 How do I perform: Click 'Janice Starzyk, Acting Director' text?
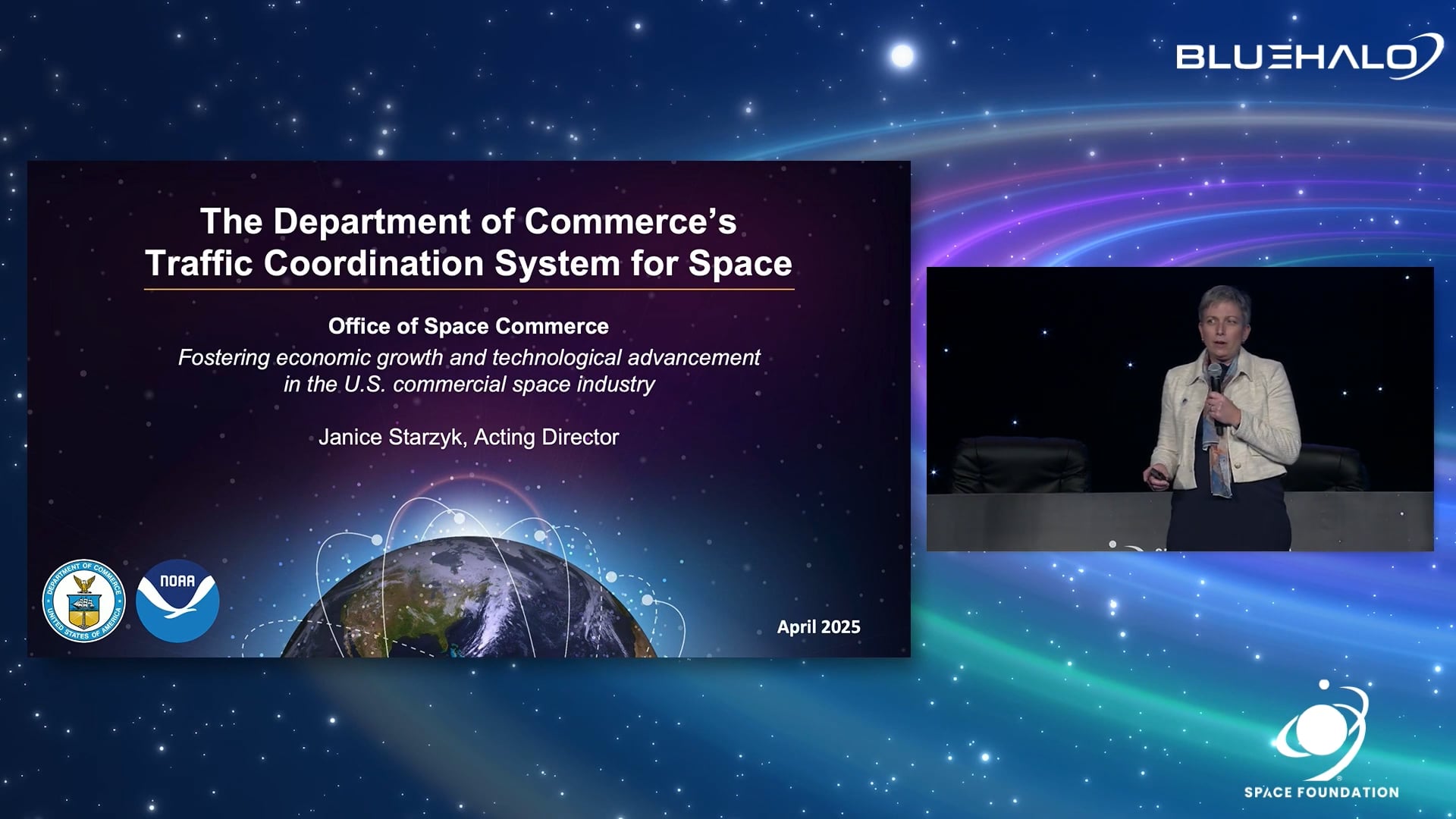tap(469, 437)
